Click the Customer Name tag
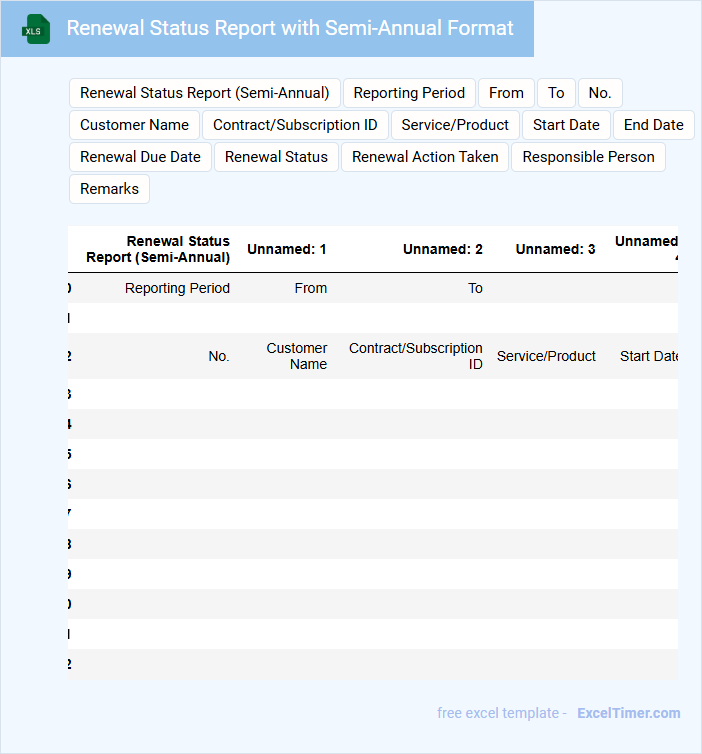 [134, 125]
